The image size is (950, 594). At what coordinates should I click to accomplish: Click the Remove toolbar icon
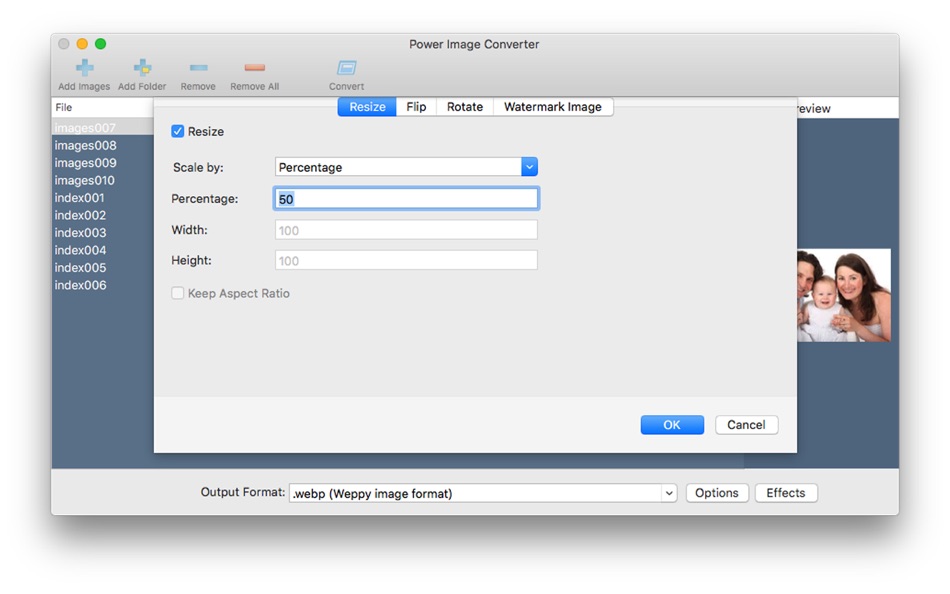[198, 68]
